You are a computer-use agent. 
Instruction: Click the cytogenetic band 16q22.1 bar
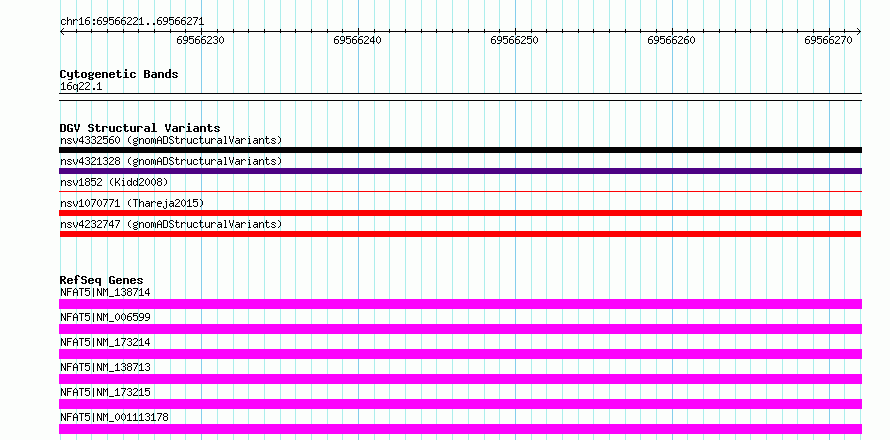(x=460, y=97)
